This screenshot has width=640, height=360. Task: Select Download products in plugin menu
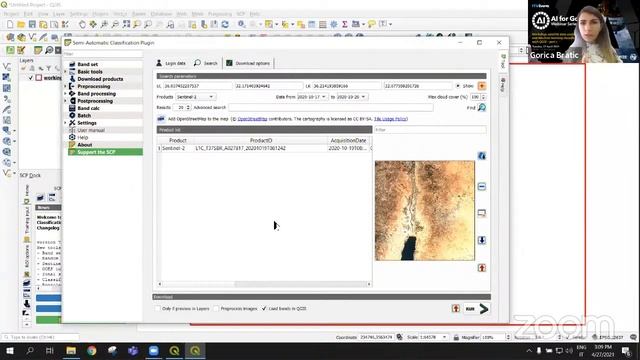tap(100, 79)
